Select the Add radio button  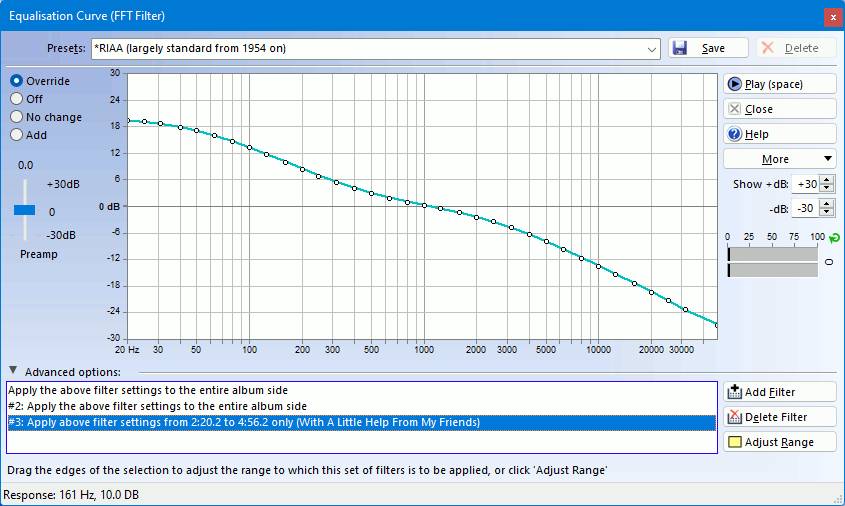pyautogui.click(x=16, y=135)
